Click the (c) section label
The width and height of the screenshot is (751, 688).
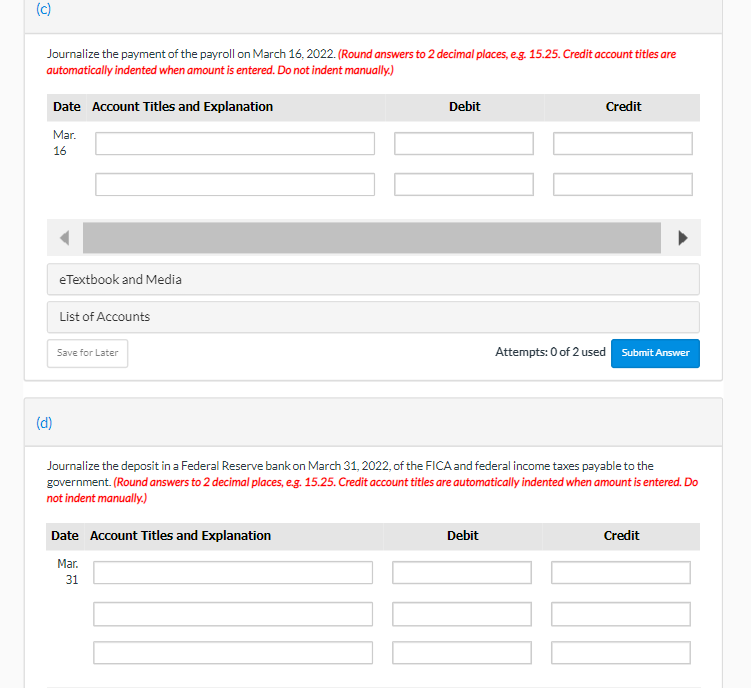[x=44, y=9]
